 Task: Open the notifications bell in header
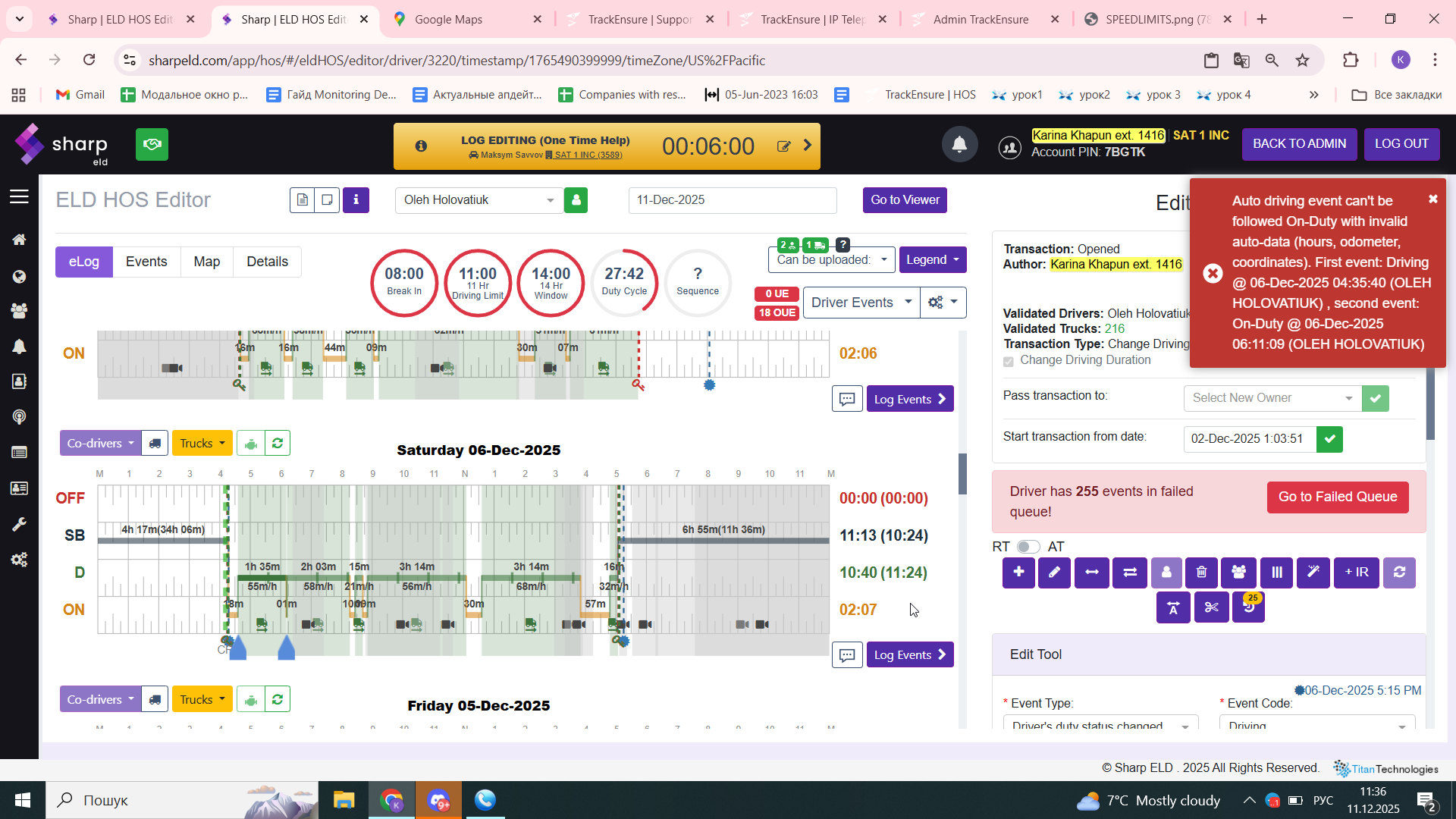pyautogui.click(x=959, y=144)
